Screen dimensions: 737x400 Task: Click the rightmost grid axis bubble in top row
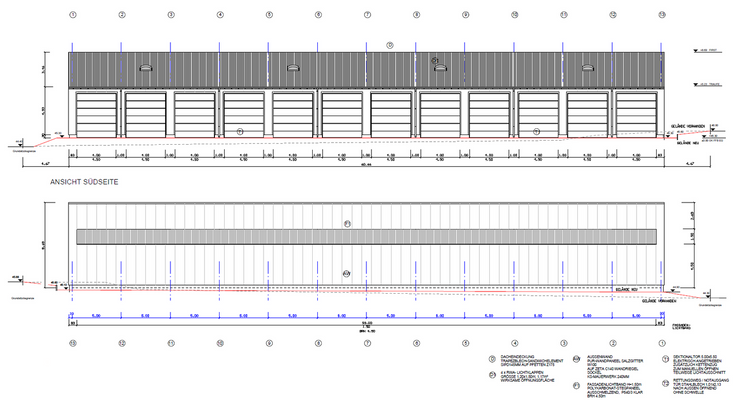pos(662,16)
